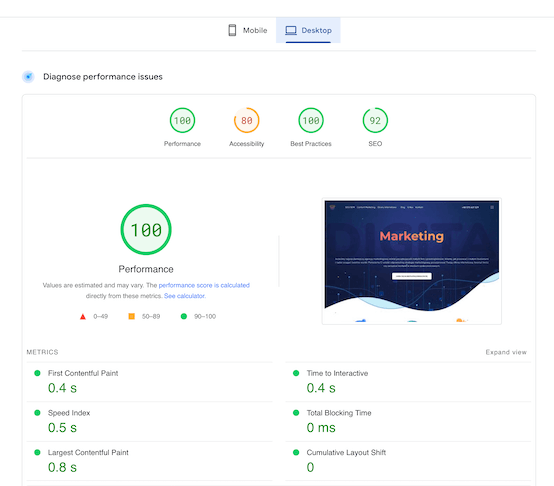Expand the First Contentful Paint metric
This screenshot has height=486, width=554.
(x=150, y=382)
